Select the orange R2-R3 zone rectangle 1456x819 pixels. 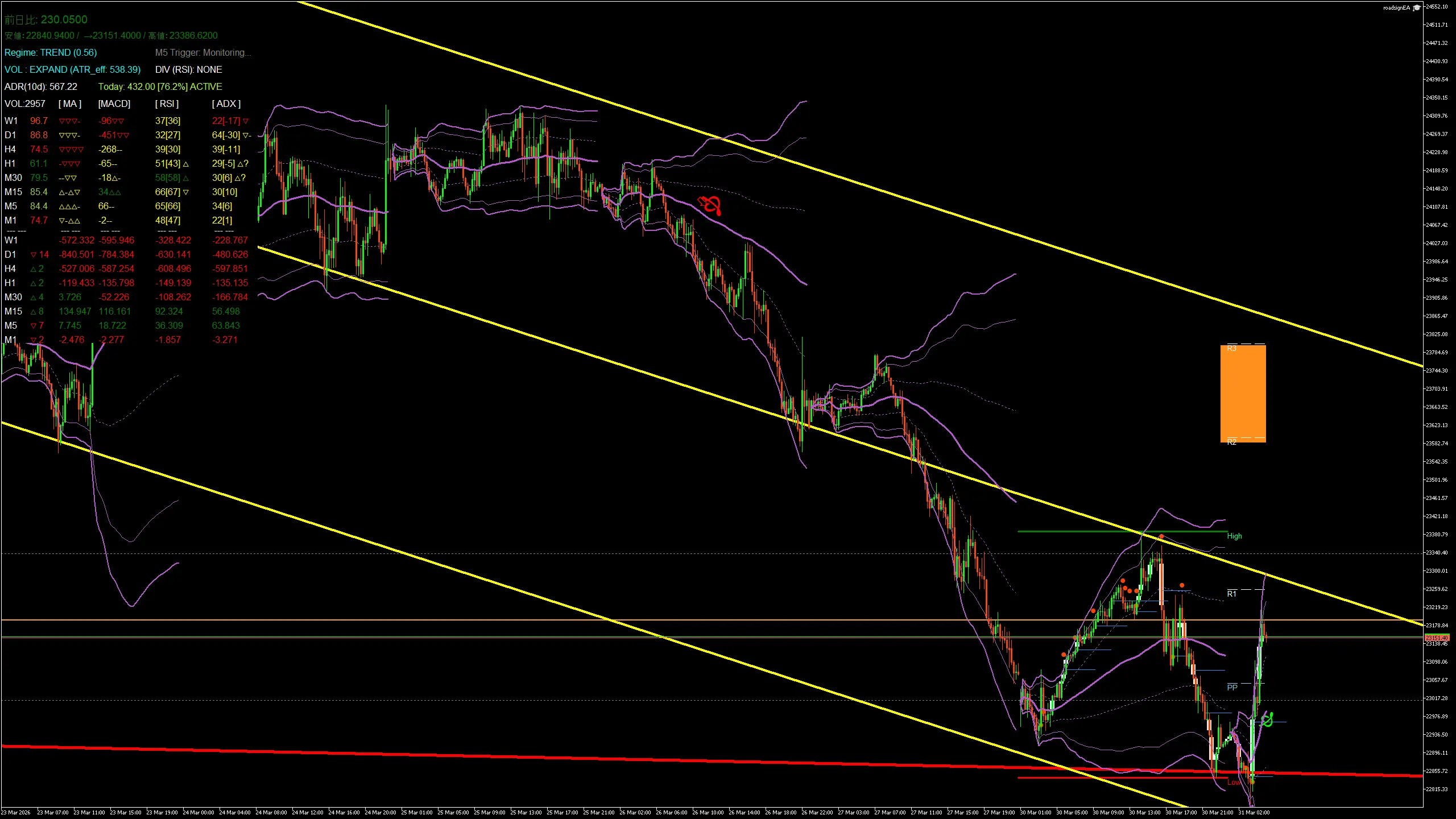[1243, 394]
